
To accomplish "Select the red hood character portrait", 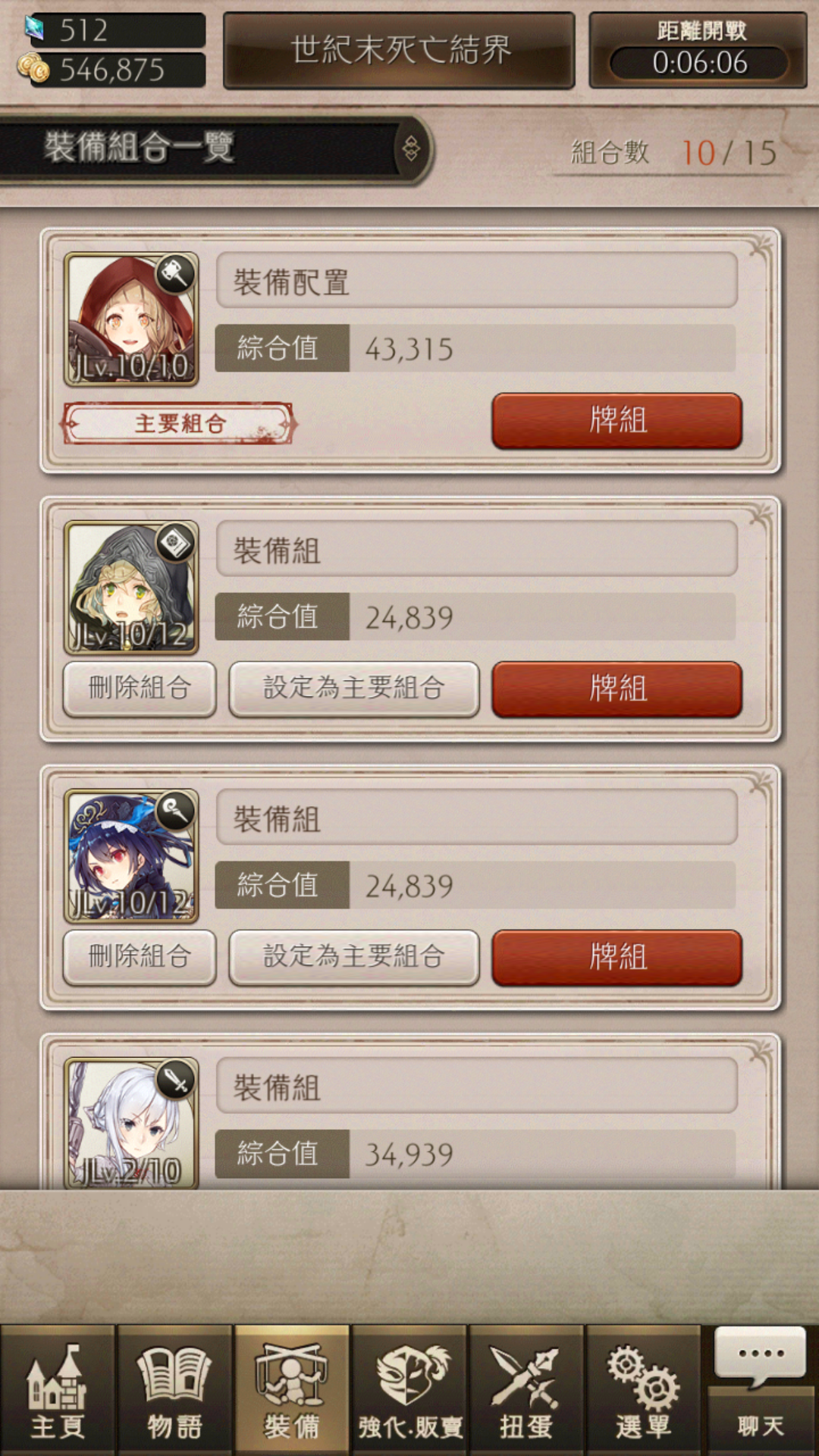I will pyautogui.click(x=131, y=319).
